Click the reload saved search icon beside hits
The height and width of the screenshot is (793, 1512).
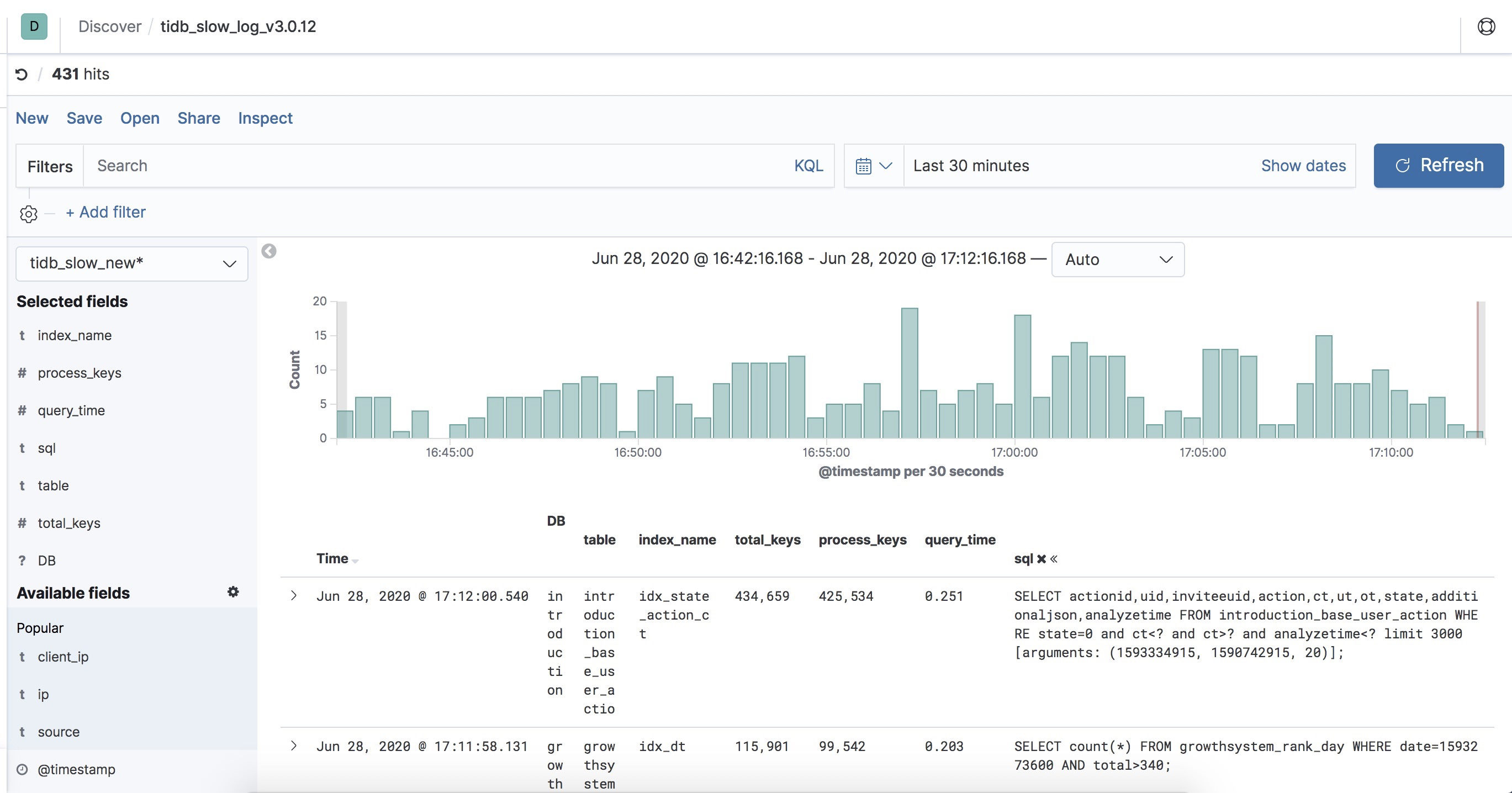22,75
